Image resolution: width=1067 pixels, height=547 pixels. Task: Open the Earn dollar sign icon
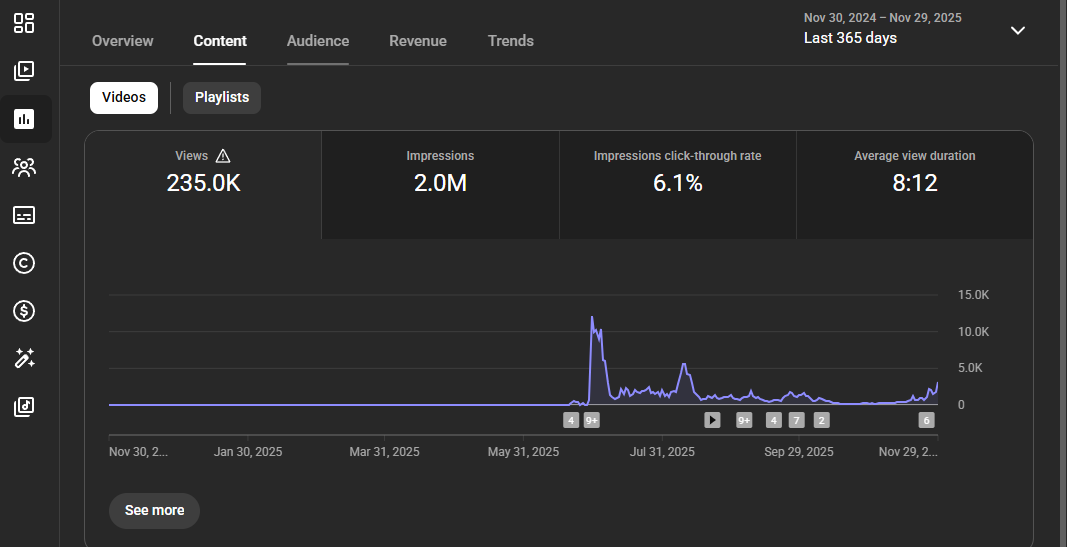[x=24, y=311]
